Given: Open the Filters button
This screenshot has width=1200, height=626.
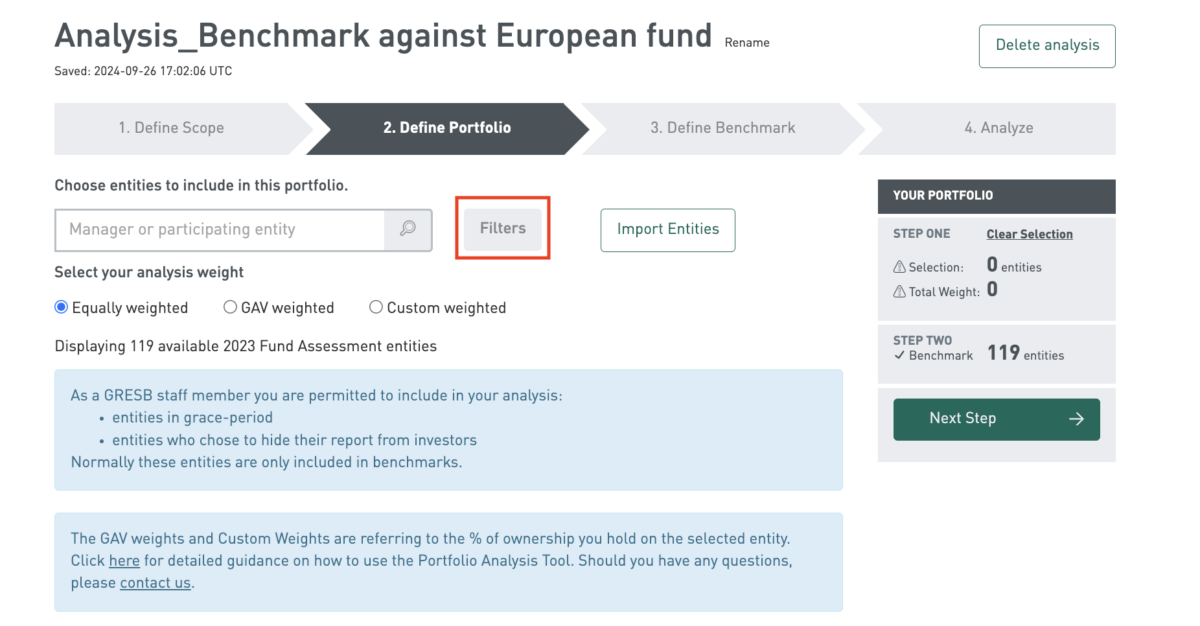Looking at the screenshot, I should point(503,229).
